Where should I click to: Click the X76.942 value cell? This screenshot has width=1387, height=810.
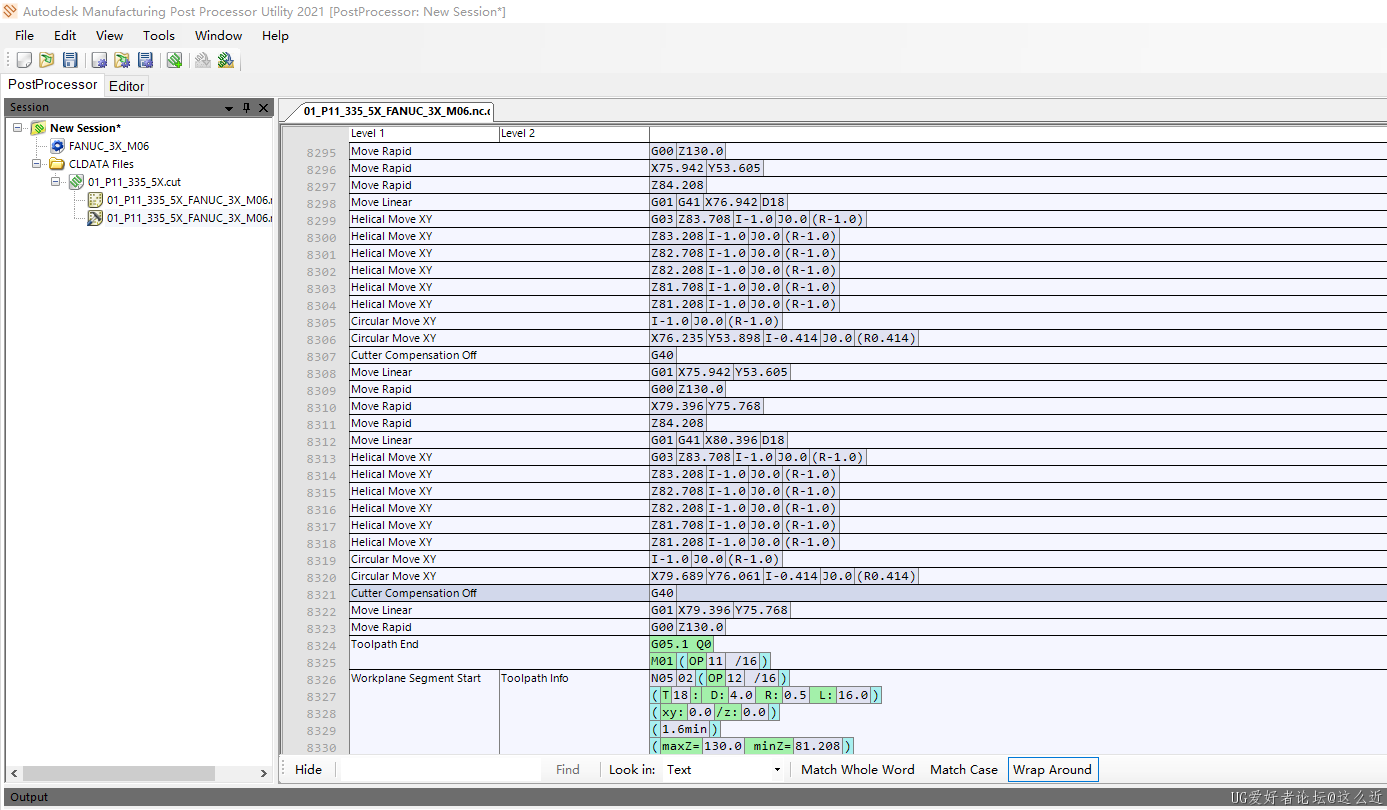(x=732, y=202)
